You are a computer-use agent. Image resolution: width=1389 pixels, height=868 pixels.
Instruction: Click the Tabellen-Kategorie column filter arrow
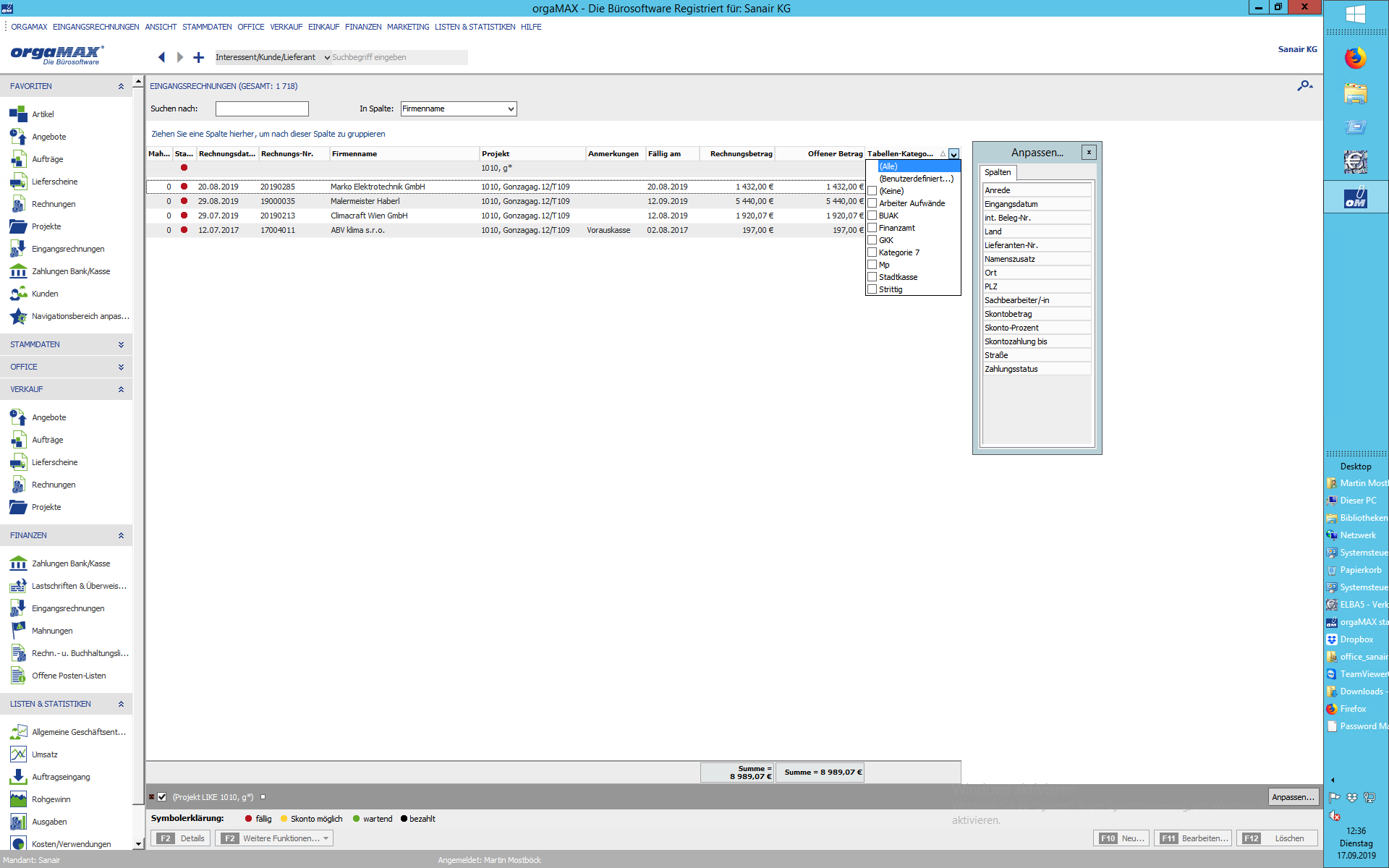click(x=954, y=154)
